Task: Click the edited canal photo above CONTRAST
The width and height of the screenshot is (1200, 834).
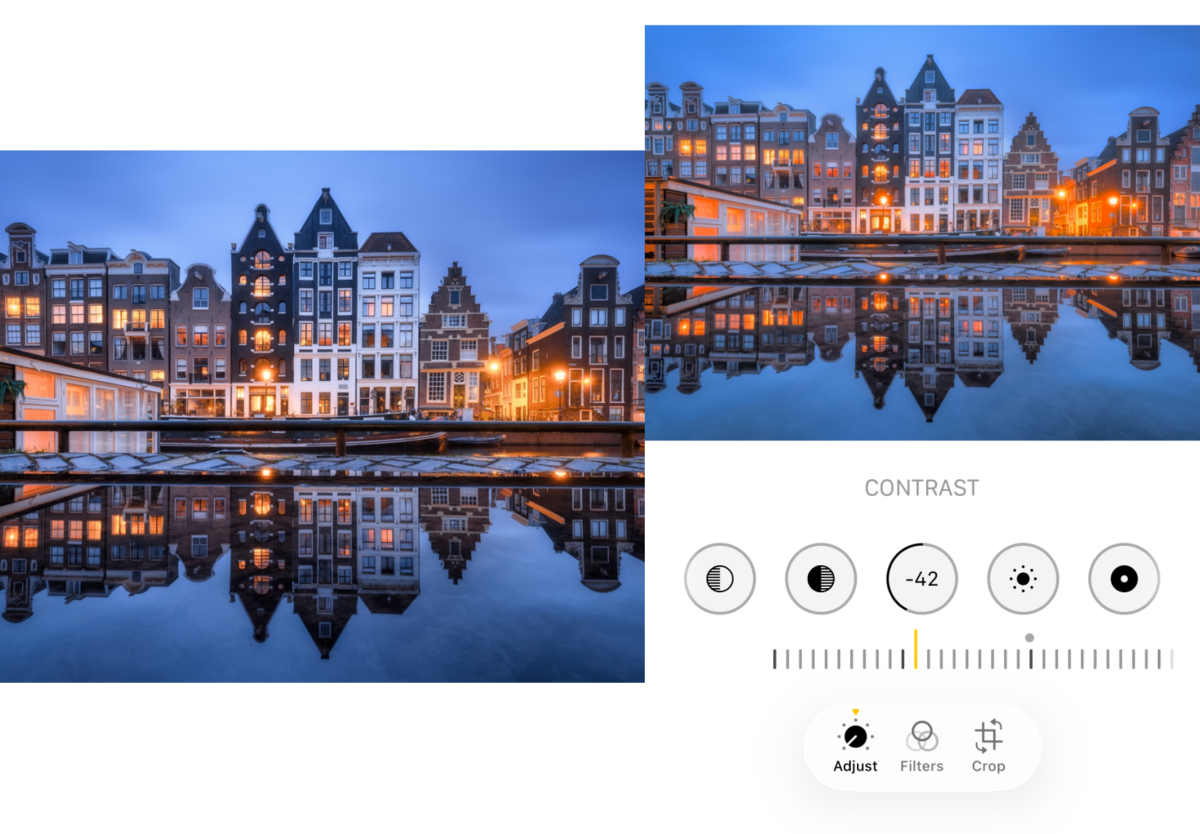Action: 922,232
